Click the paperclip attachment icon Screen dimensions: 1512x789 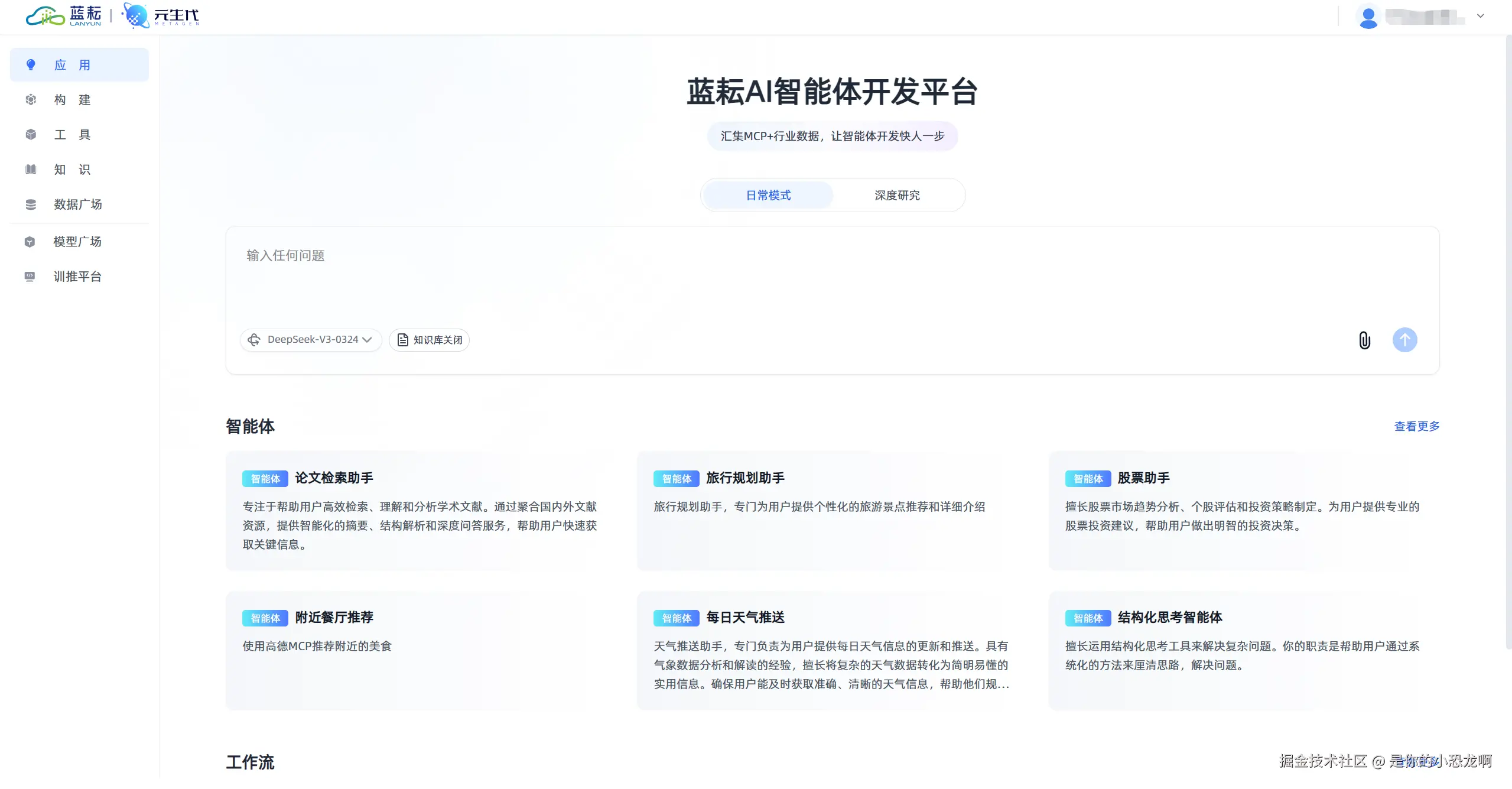tap(1364, 340)
